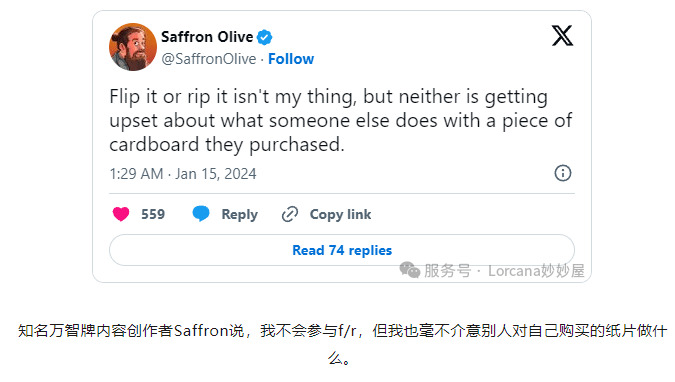Viewport: 675px width, 382px height.
Task: Click the Reply text label
Action: 239,214
